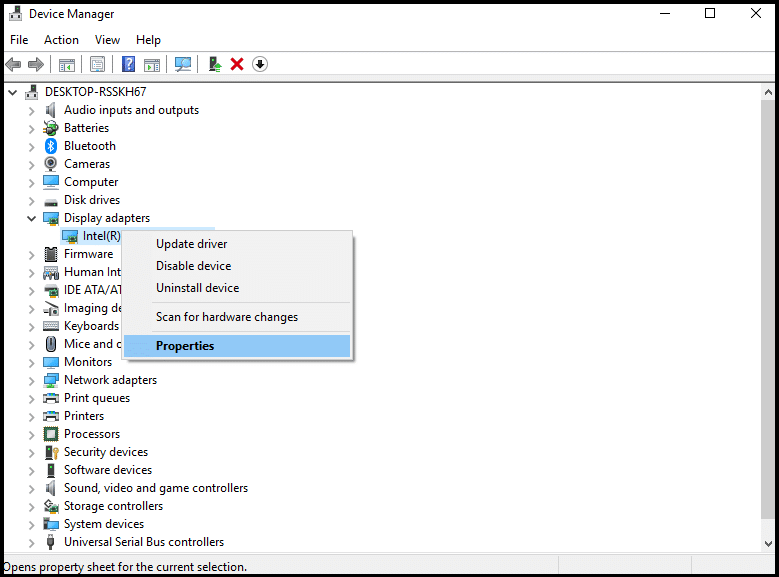The height and width of the screenshot is (577, 779).
Task: Click the update driver toolbar icon
Action: [214, 64]
